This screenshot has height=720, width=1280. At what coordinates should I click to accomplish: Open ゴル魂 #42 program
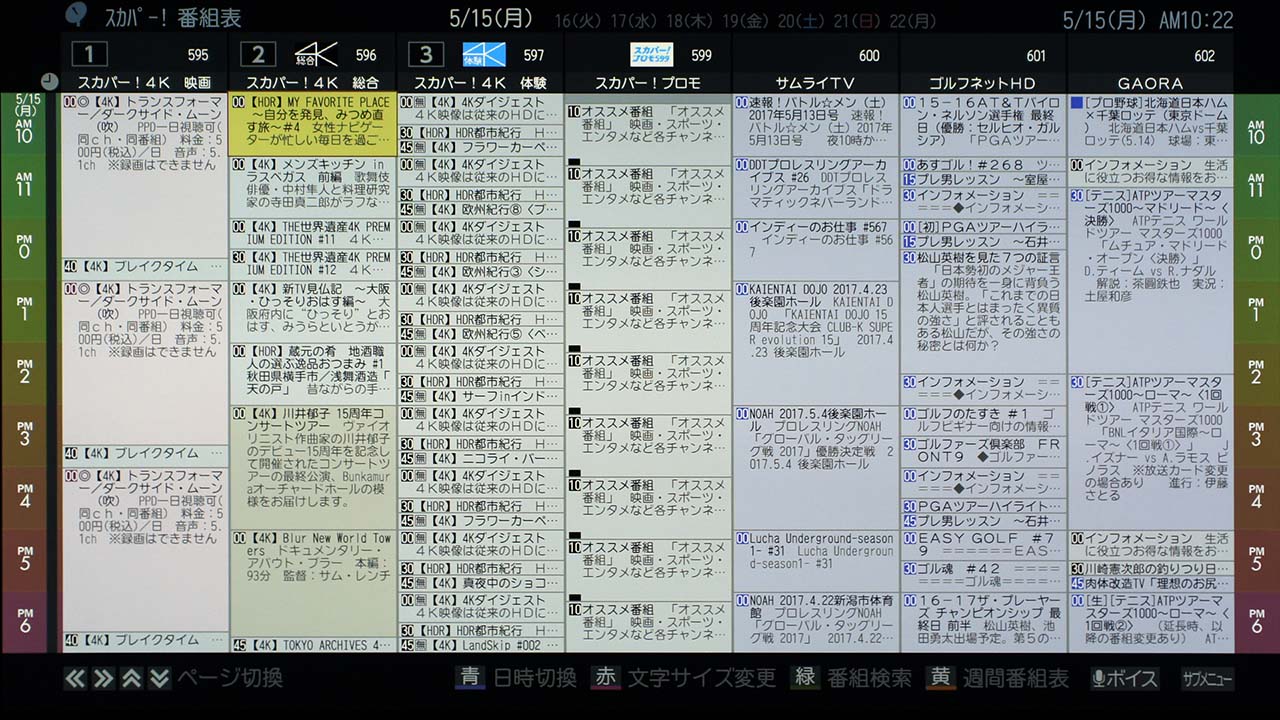pyautogui.click(x=983, y=575)
